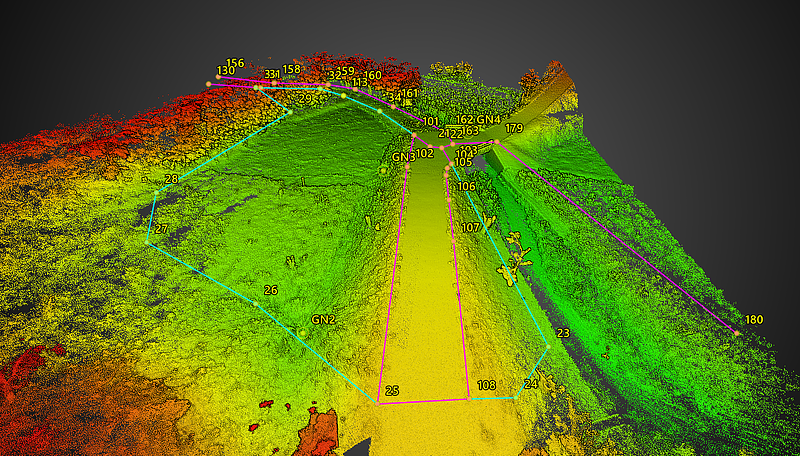
Task: Click point label 102
Action: coord(424,153)
